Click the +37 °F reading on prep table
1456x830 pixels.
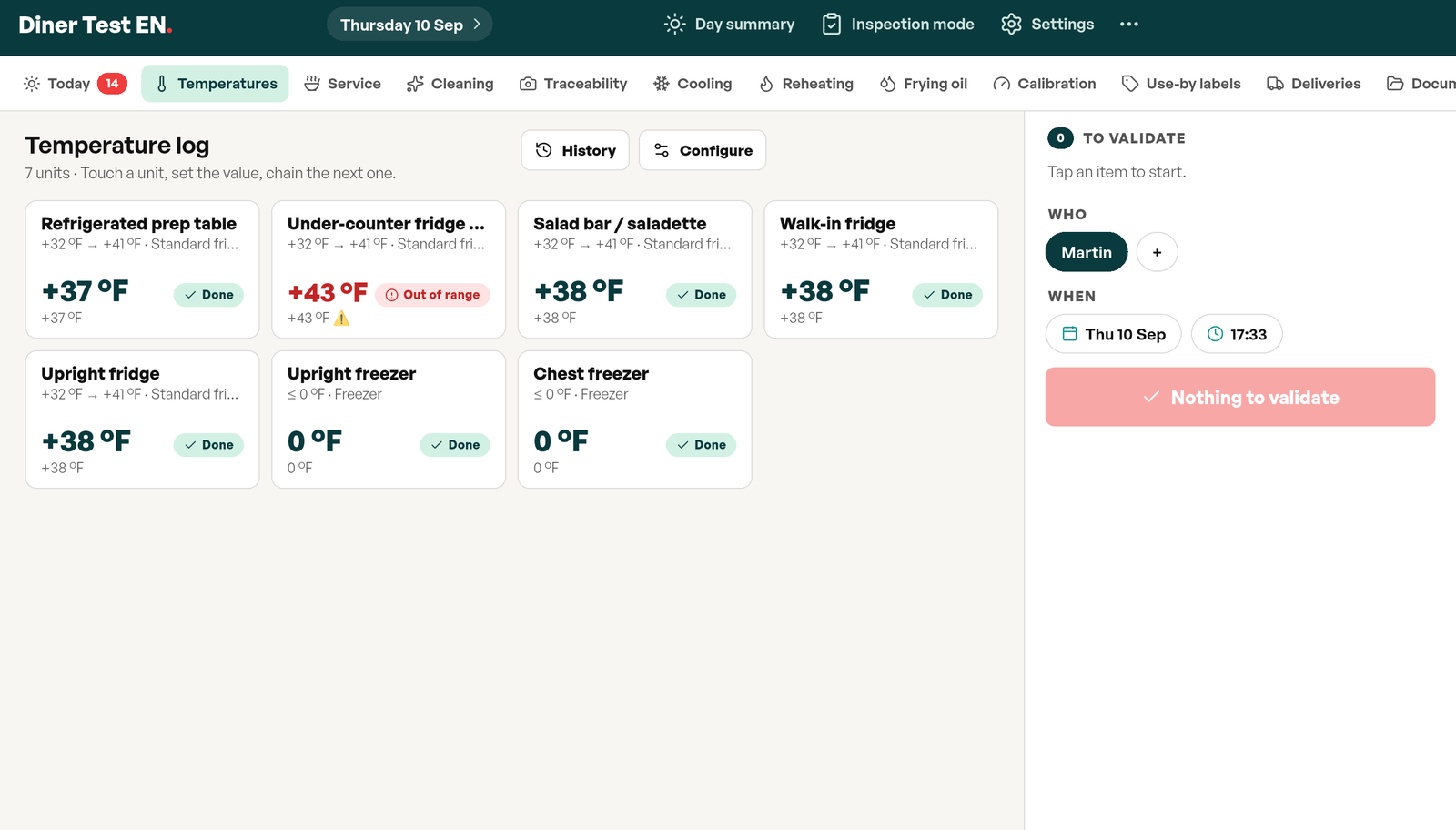(85, 291)
